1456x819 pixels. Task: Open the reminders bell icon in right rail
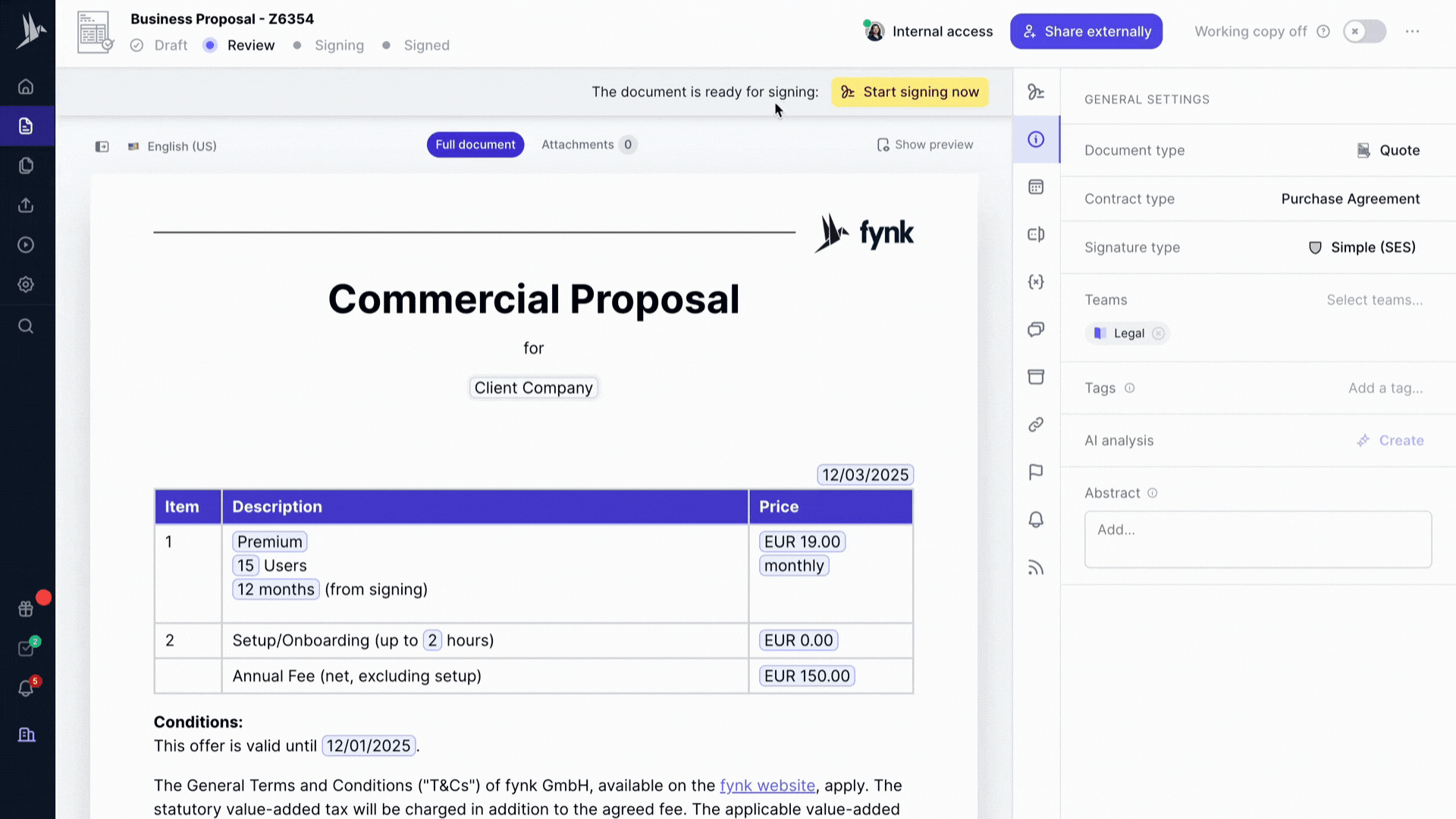coord(1036,520)
